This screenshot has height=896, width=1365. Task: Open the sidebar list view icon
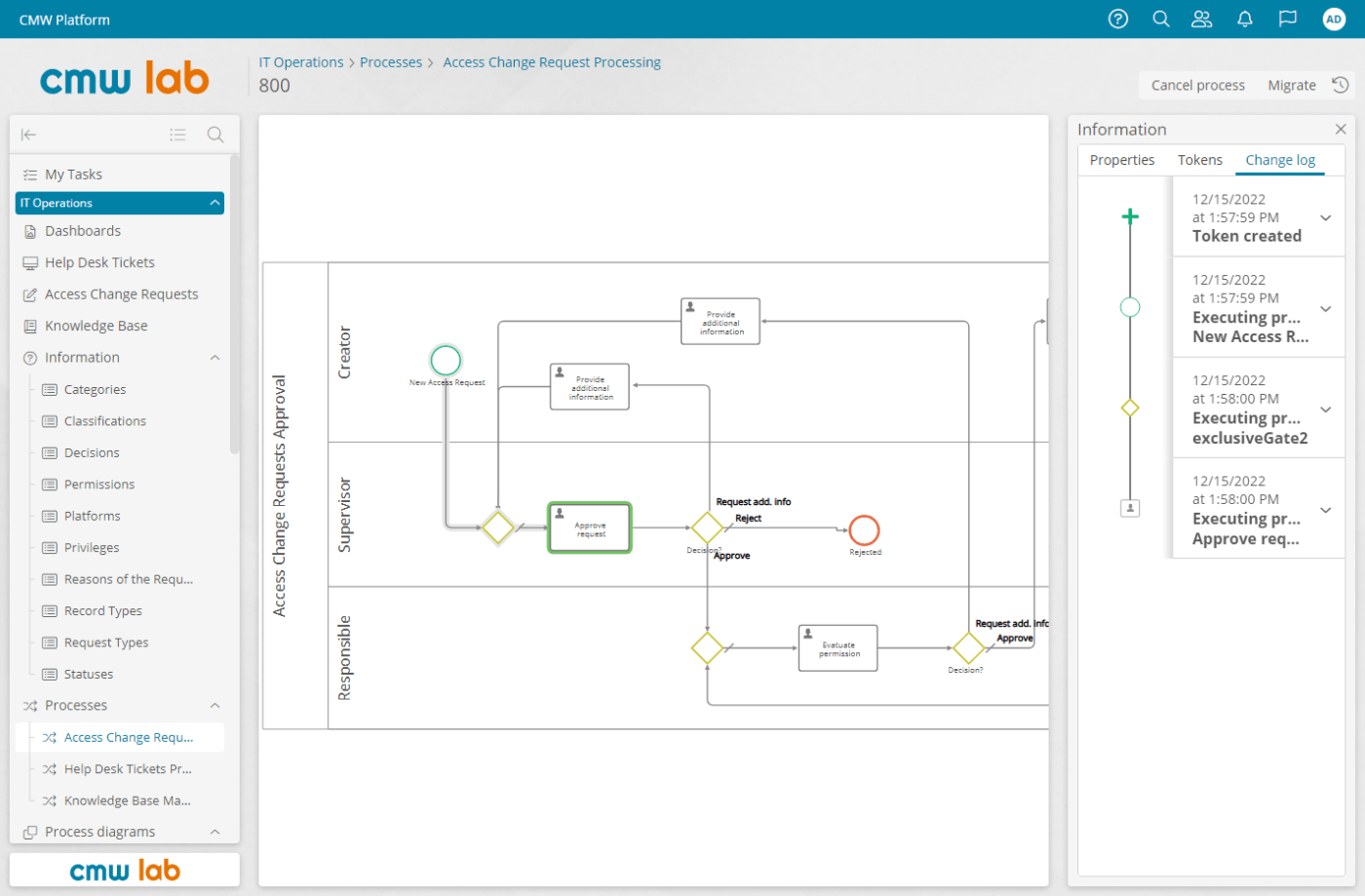tap(177, 135)
